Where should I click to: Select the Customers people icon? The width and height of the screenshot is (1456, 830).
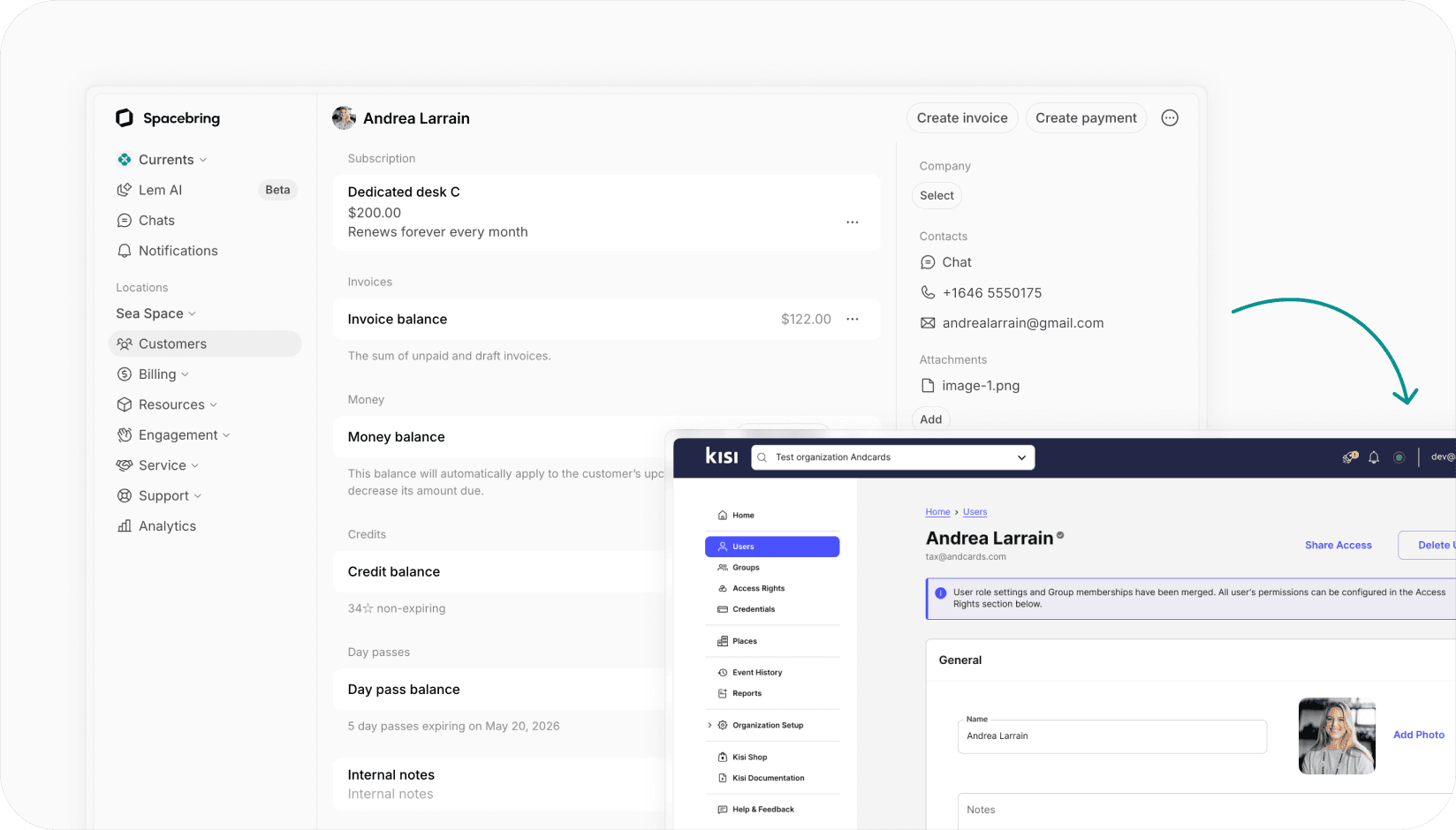click(125, 344)
